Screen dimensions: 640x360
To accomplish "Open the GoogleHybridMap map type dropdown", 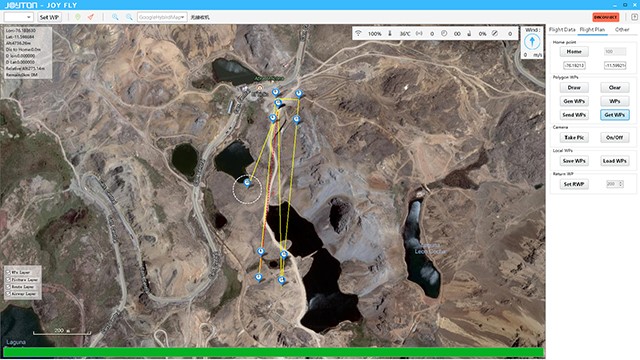I will click(x=162, y=17).
